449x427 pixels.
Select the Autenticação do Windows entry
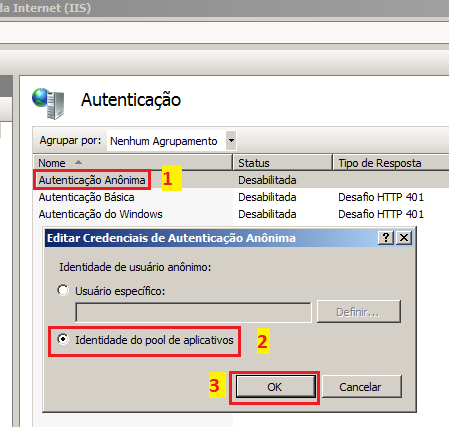pos(100,214)
